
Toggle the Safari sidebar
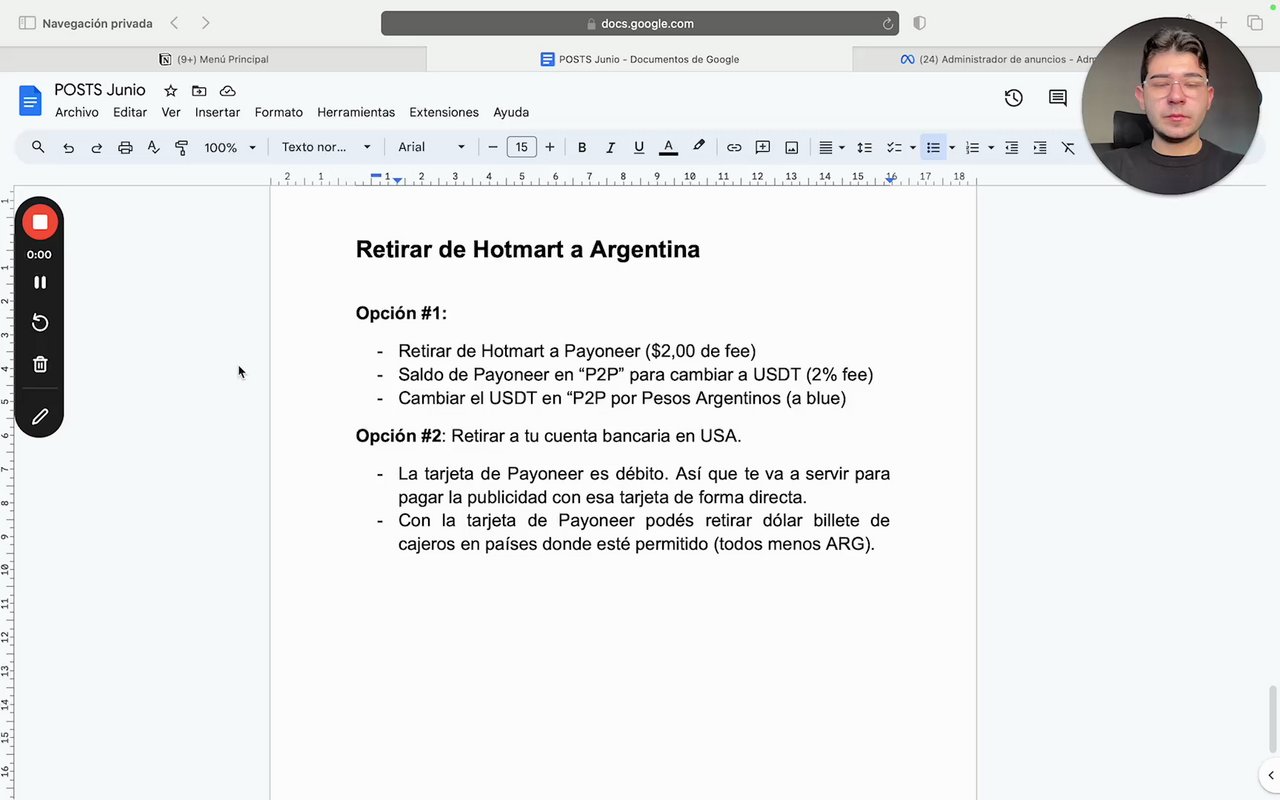[27, 23]
